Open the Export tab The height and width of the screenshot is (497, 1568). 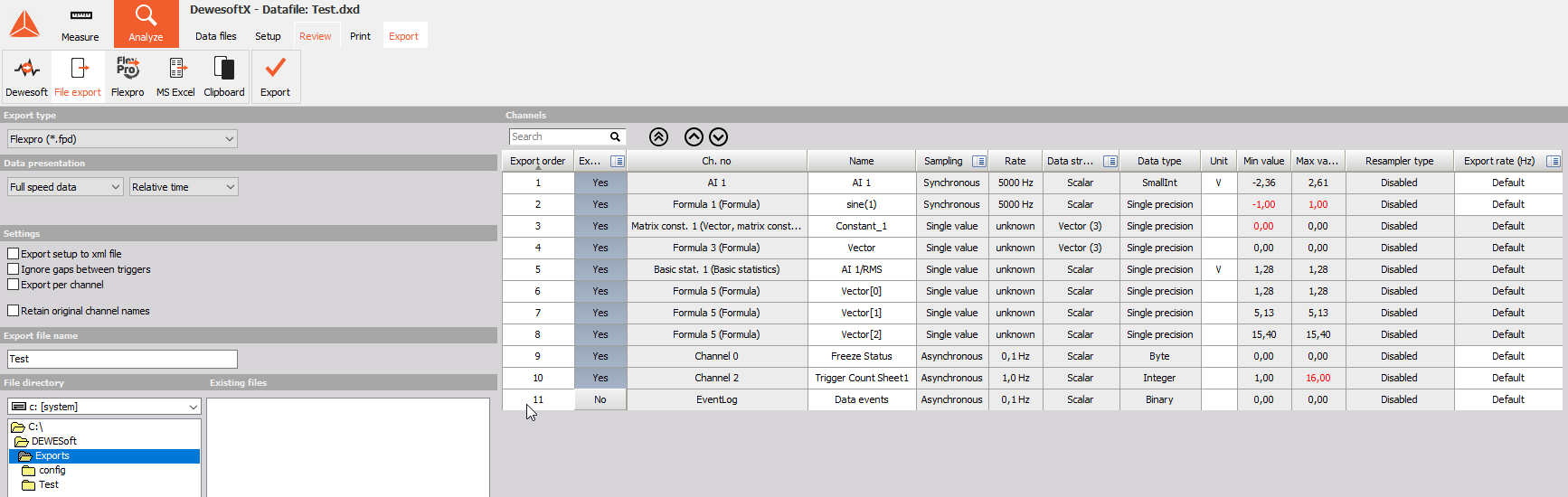pyautogui.click(x=403, y=36)
